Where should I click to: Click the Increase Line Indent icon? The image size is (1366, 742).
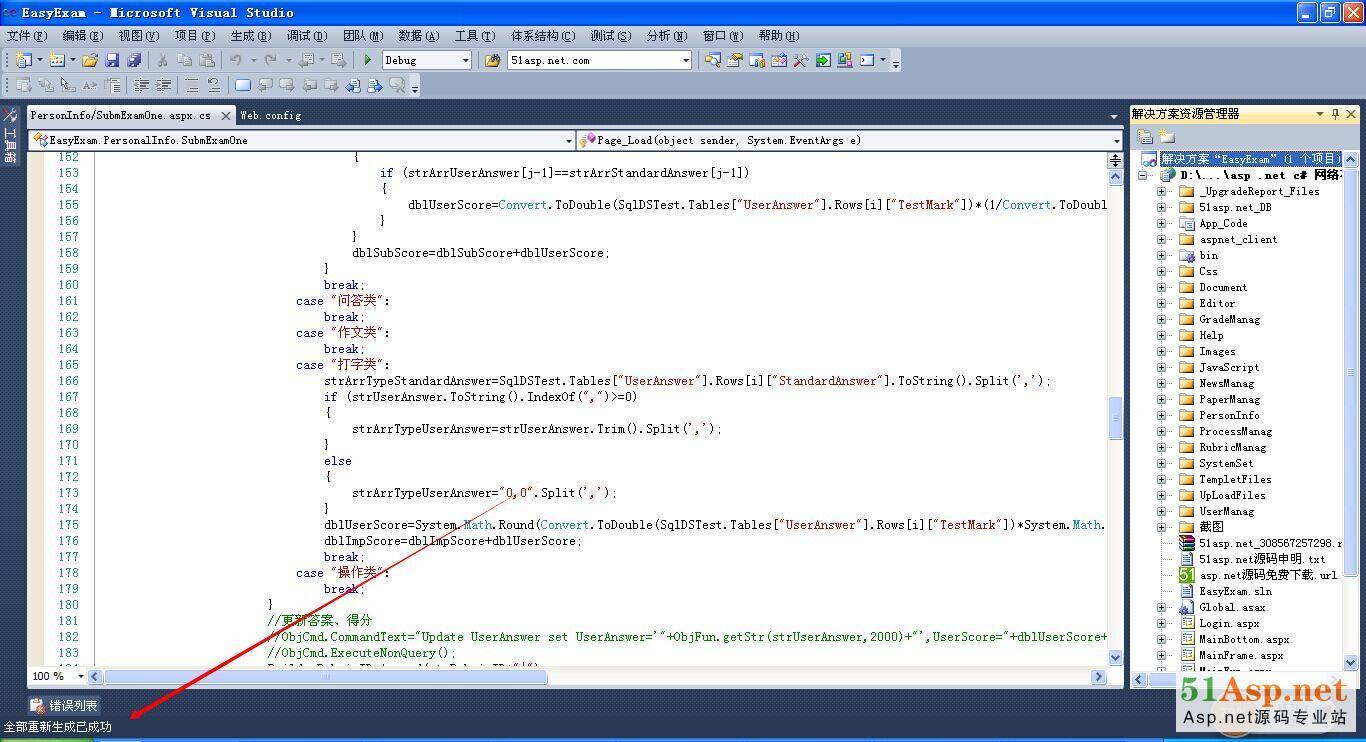coord(164,86)
